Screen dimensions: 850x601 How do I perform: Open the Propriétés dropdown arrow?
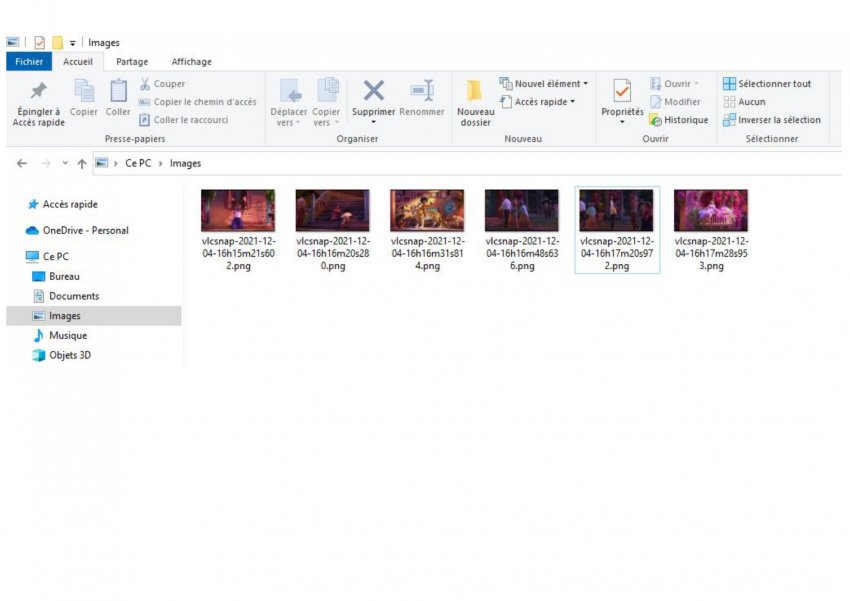(622, 122)
